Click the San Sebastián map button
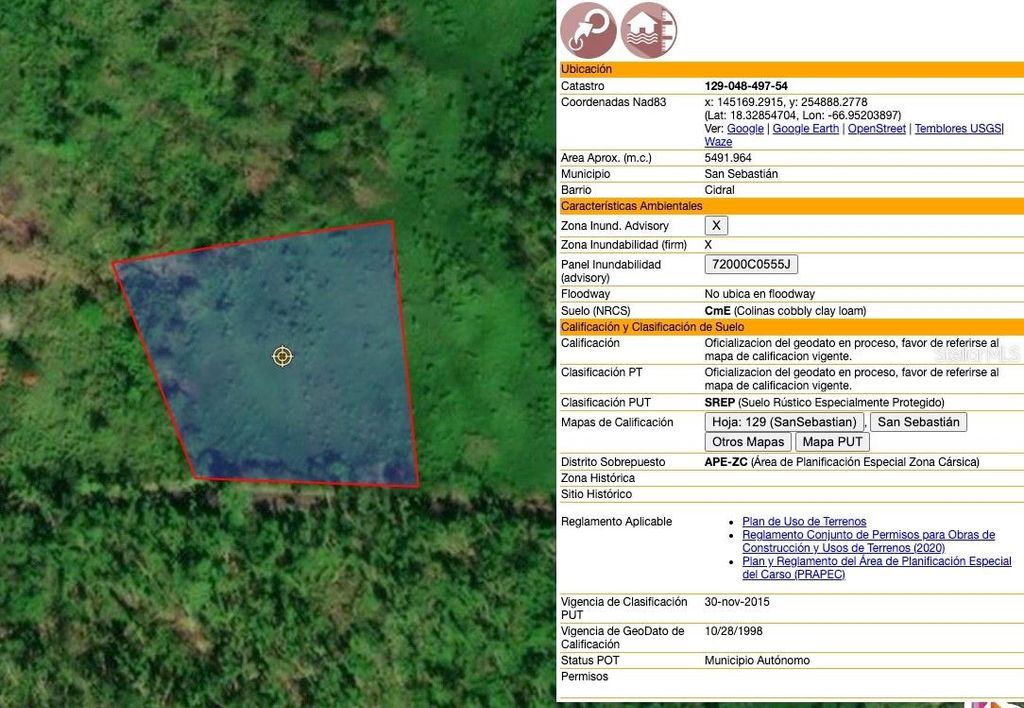This screenshot has height=708, width=1024. [918, 422]
